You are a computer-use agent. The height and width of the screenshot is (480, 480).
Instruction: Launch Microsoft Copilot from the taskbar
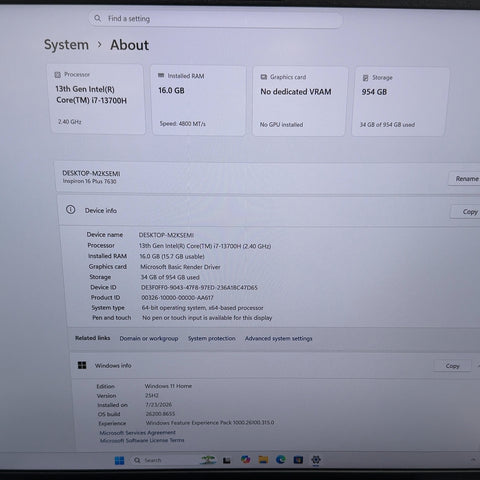[x=245, y=460]
